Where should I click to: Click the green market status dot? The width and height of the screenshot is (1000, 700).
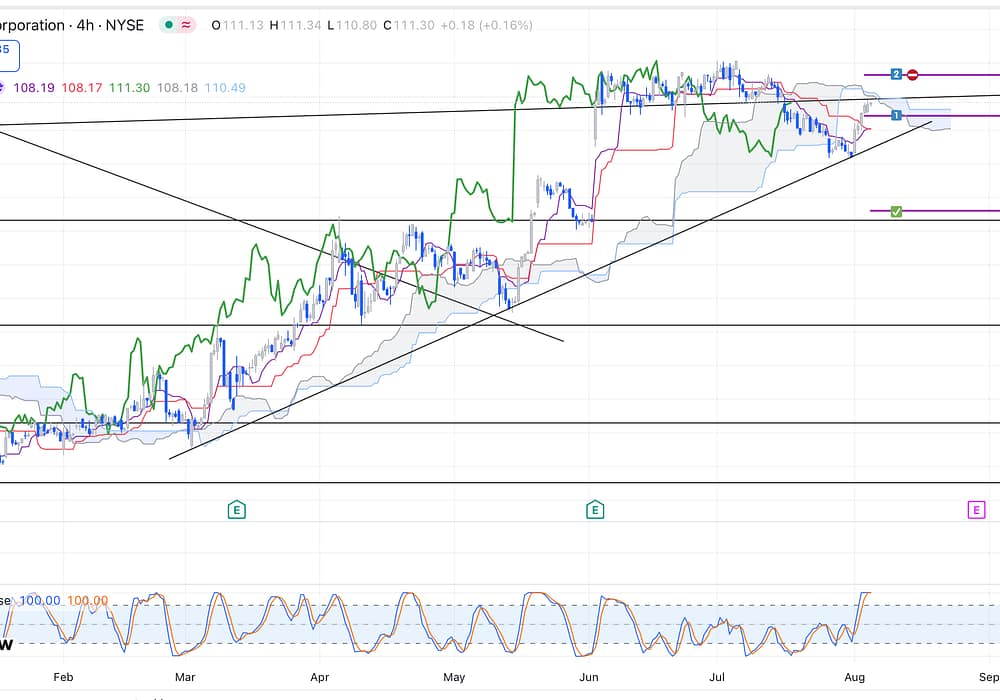click(x=168, y=25)
